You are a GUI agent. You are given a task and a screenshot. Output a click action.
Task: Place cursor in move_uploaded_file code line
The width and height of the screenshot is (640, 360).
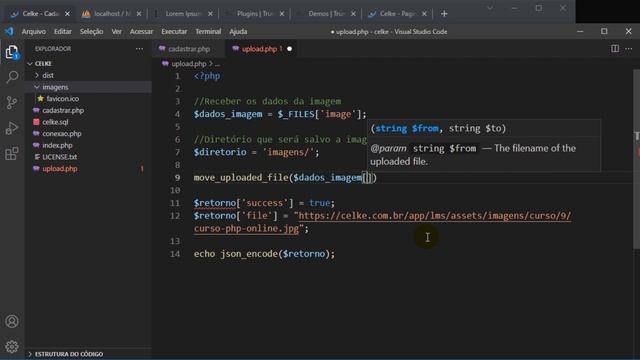[285, 178]
